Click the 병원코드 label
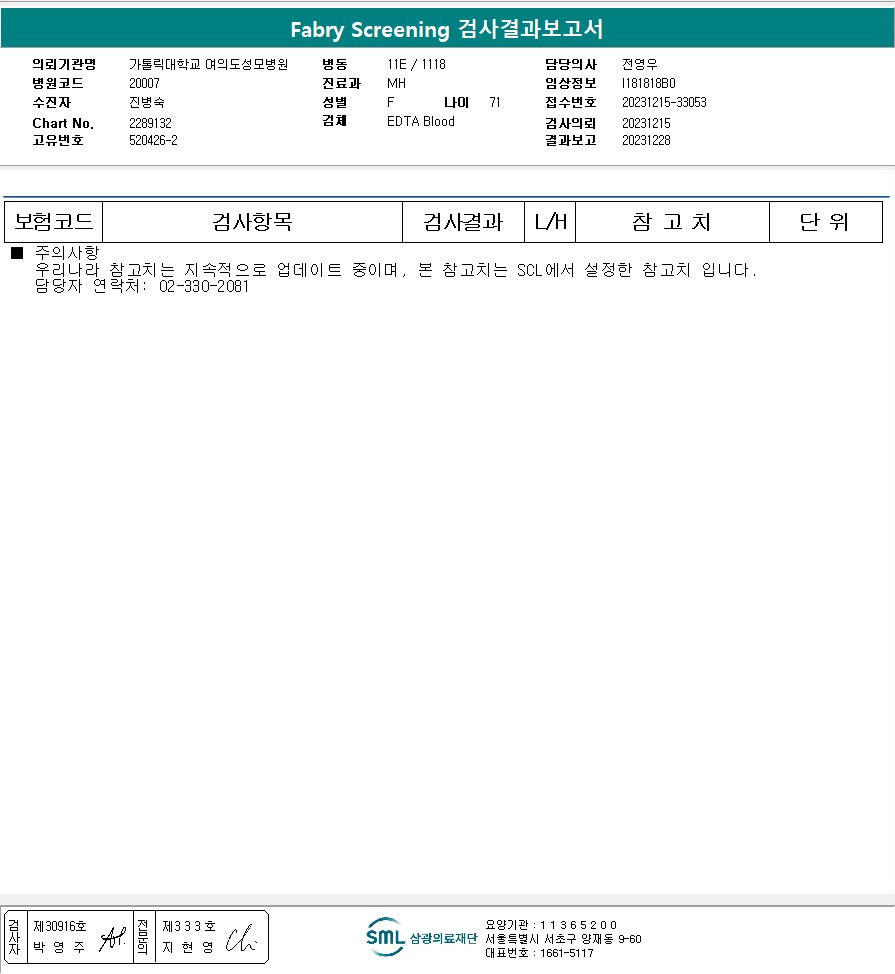The width and height of the screenshot is (895, 974). pyautogui.click(x=58, y=83)
